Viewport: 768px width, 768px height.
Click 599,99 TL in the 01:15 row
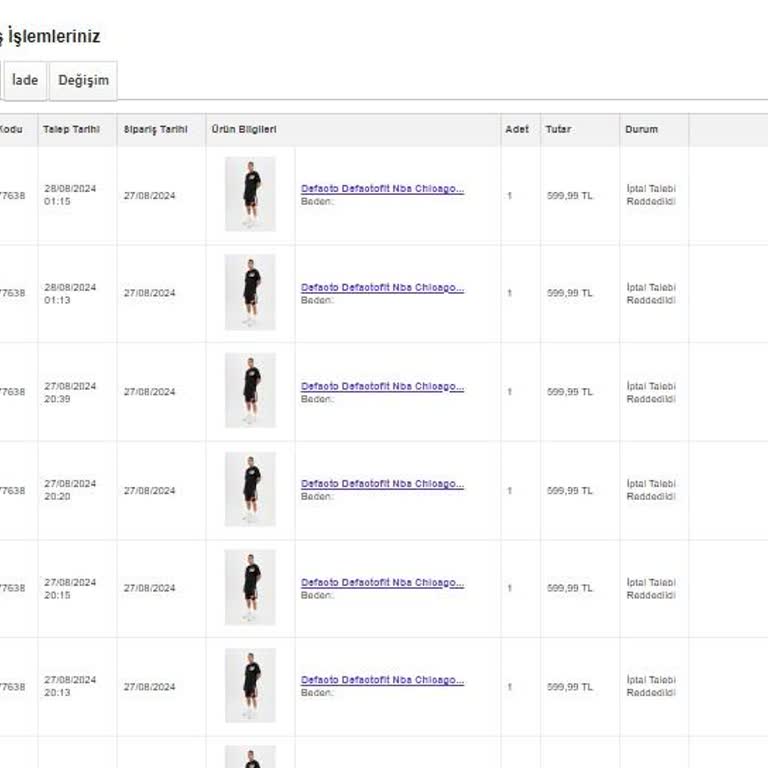570,196
